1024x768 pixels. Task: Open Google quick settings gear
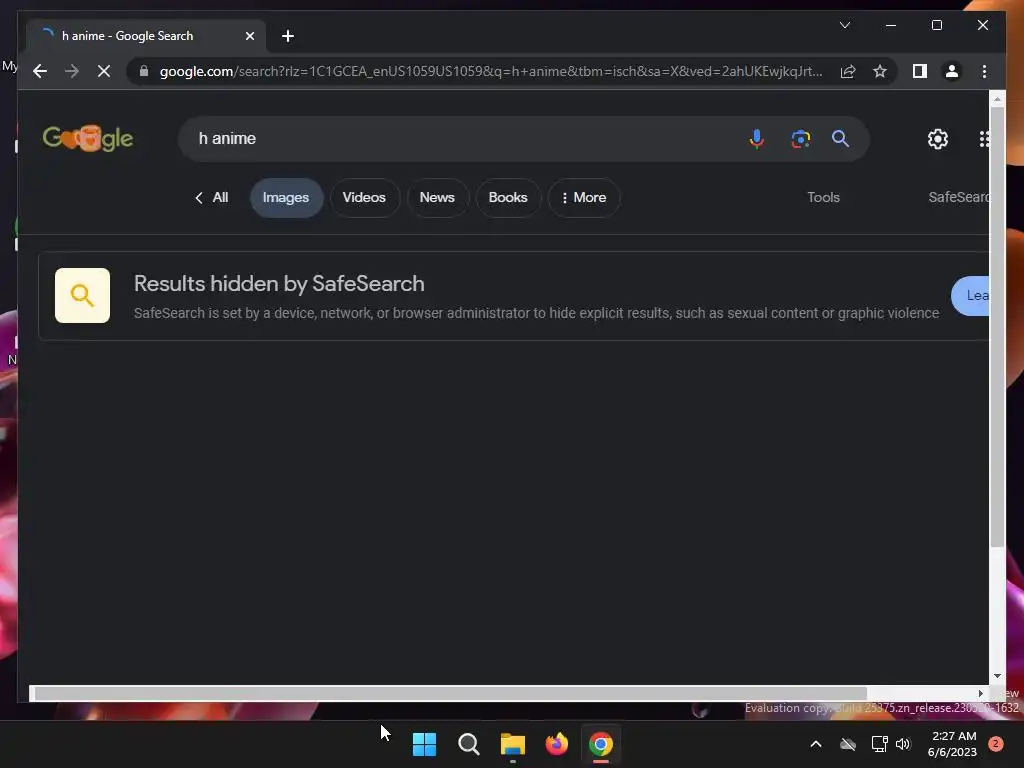[938, 138]
